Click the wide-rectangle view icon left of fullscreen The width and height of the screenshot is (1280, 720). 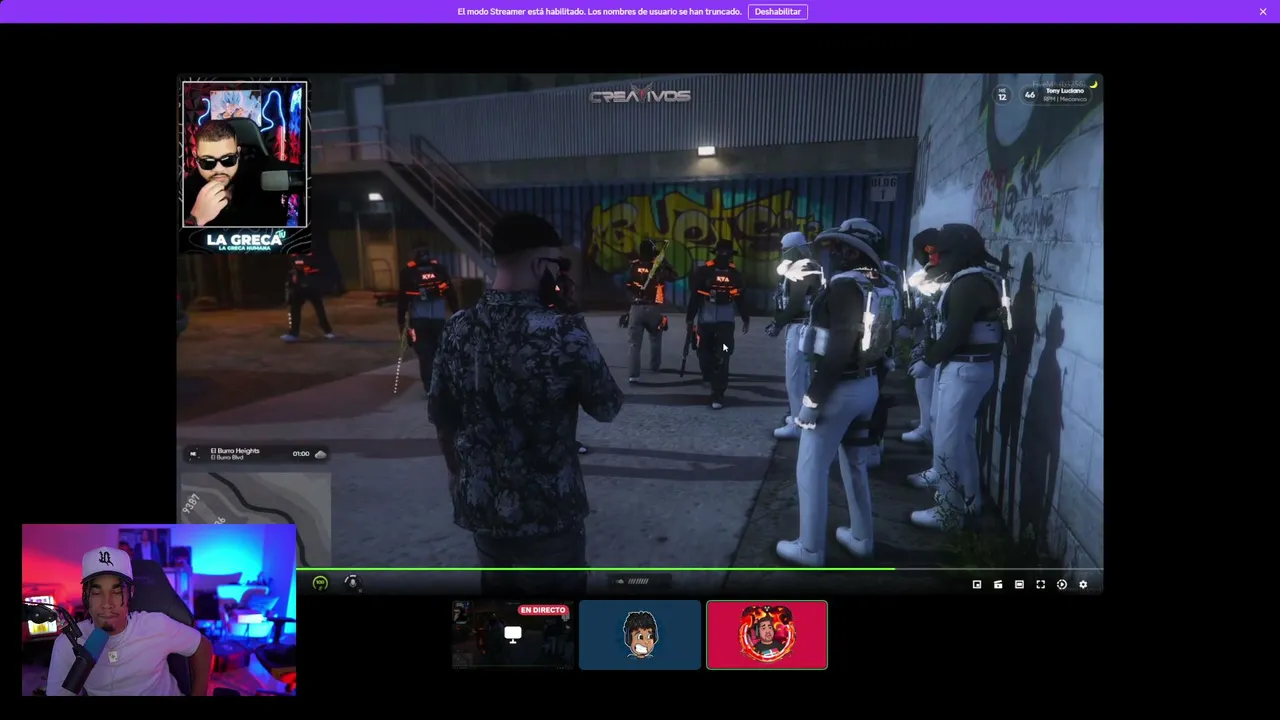[1019, 585]
